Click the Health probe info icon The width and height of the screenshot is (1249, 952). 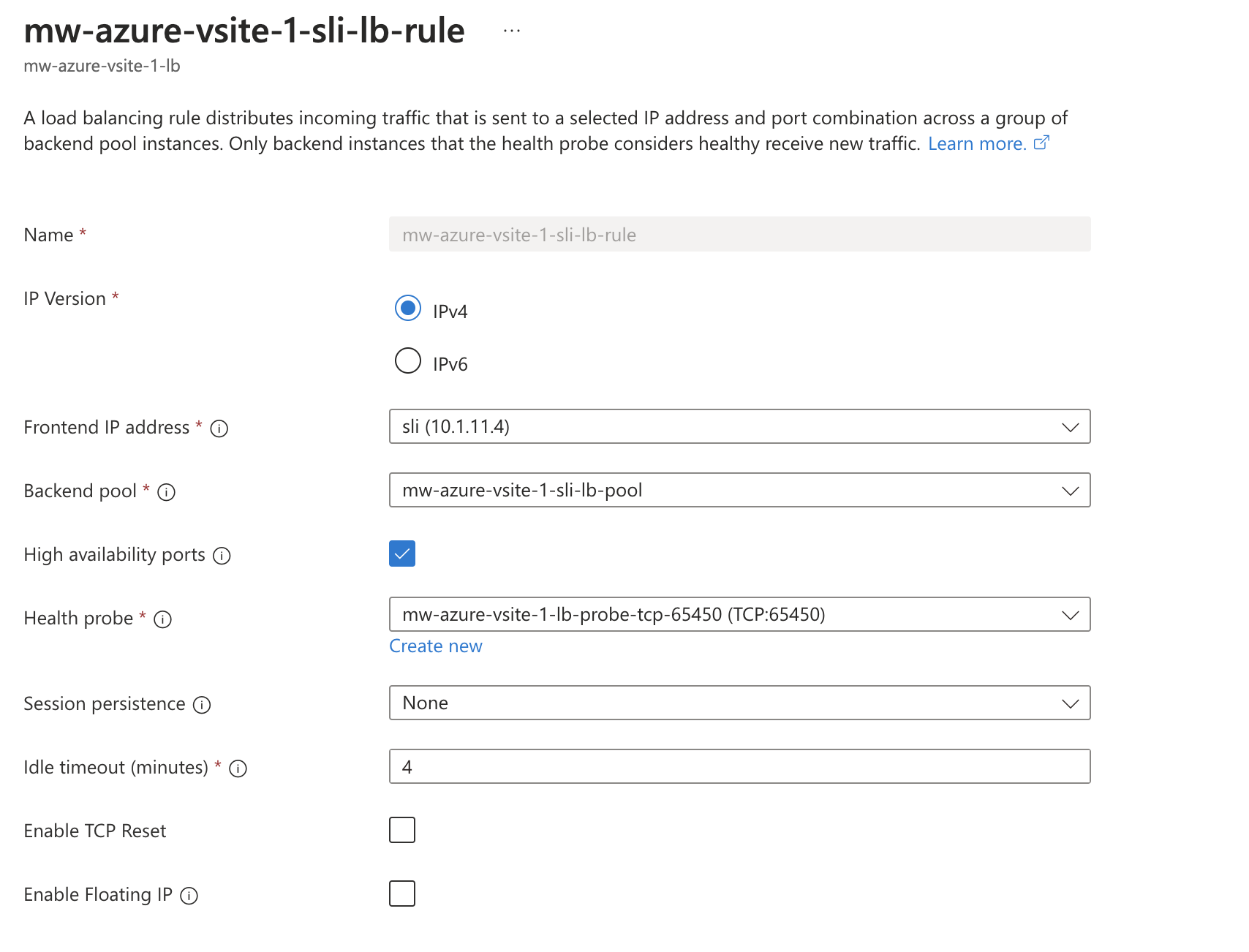(164, 619)
